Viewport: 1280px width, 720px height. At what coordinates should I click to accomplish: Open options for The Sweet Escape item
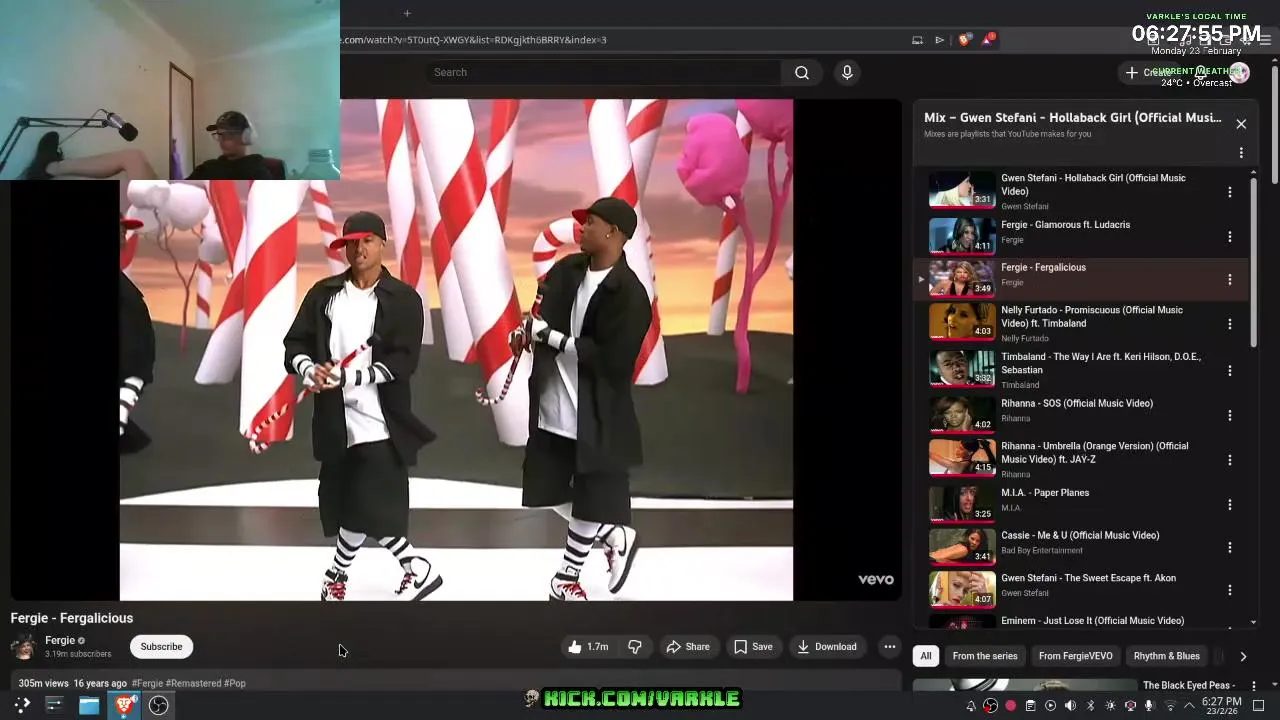click(x=1230, y=590)
